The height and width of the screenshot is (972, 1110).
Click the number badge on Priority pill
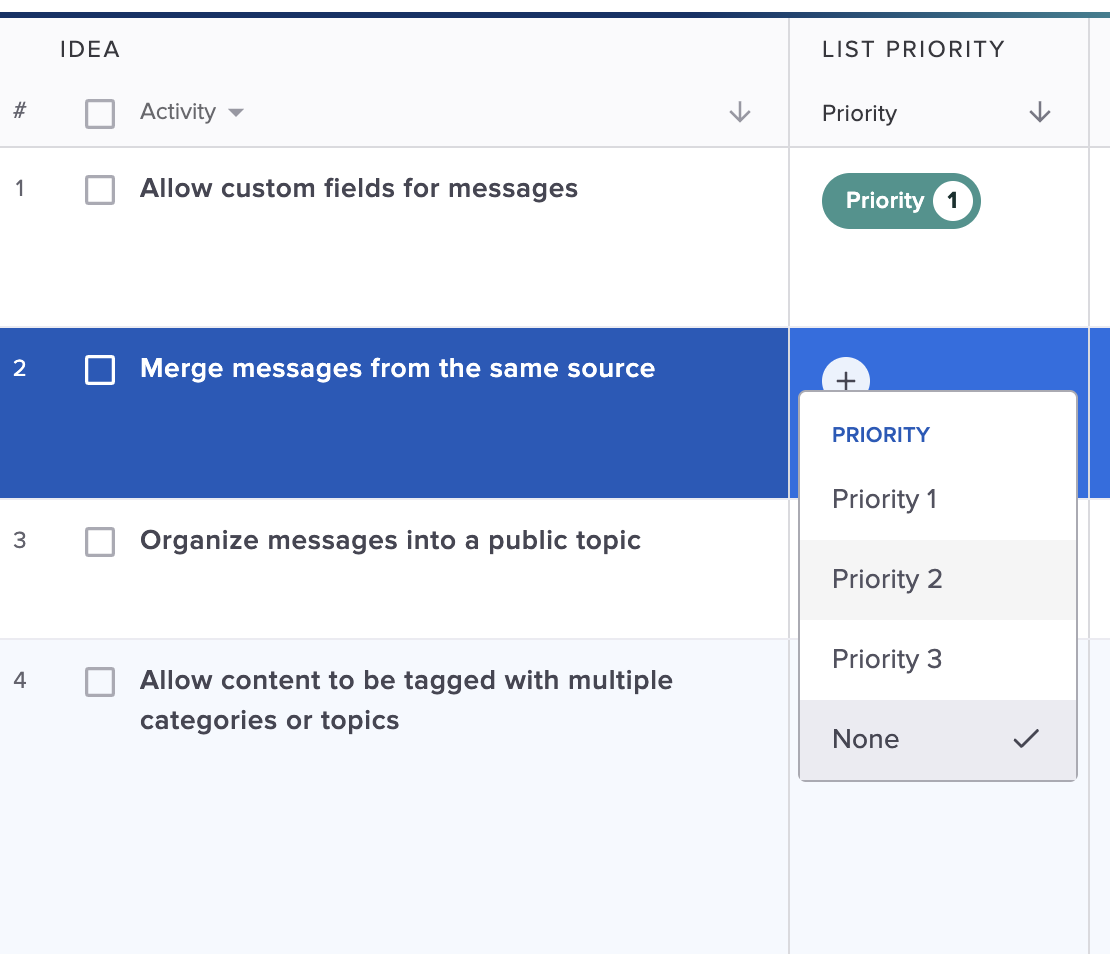pyautogui.click(x=952, y=201)
